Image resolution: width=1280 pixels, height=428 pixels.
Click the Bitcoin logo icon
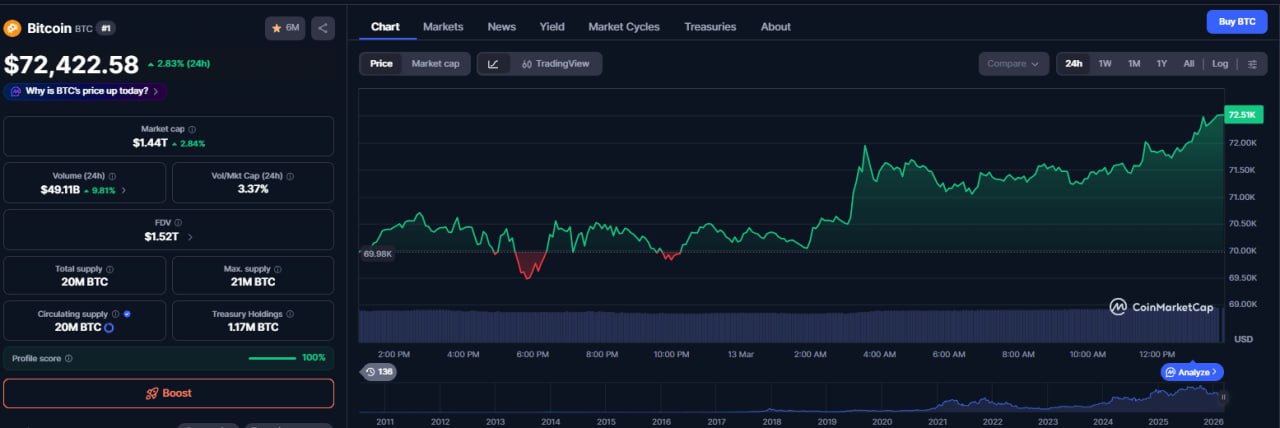pyautogui.click(x=13, y=28)
